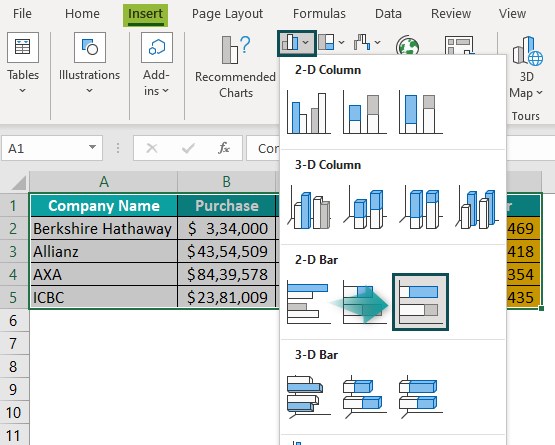Click the cell ending in 469

pos(523,229)
